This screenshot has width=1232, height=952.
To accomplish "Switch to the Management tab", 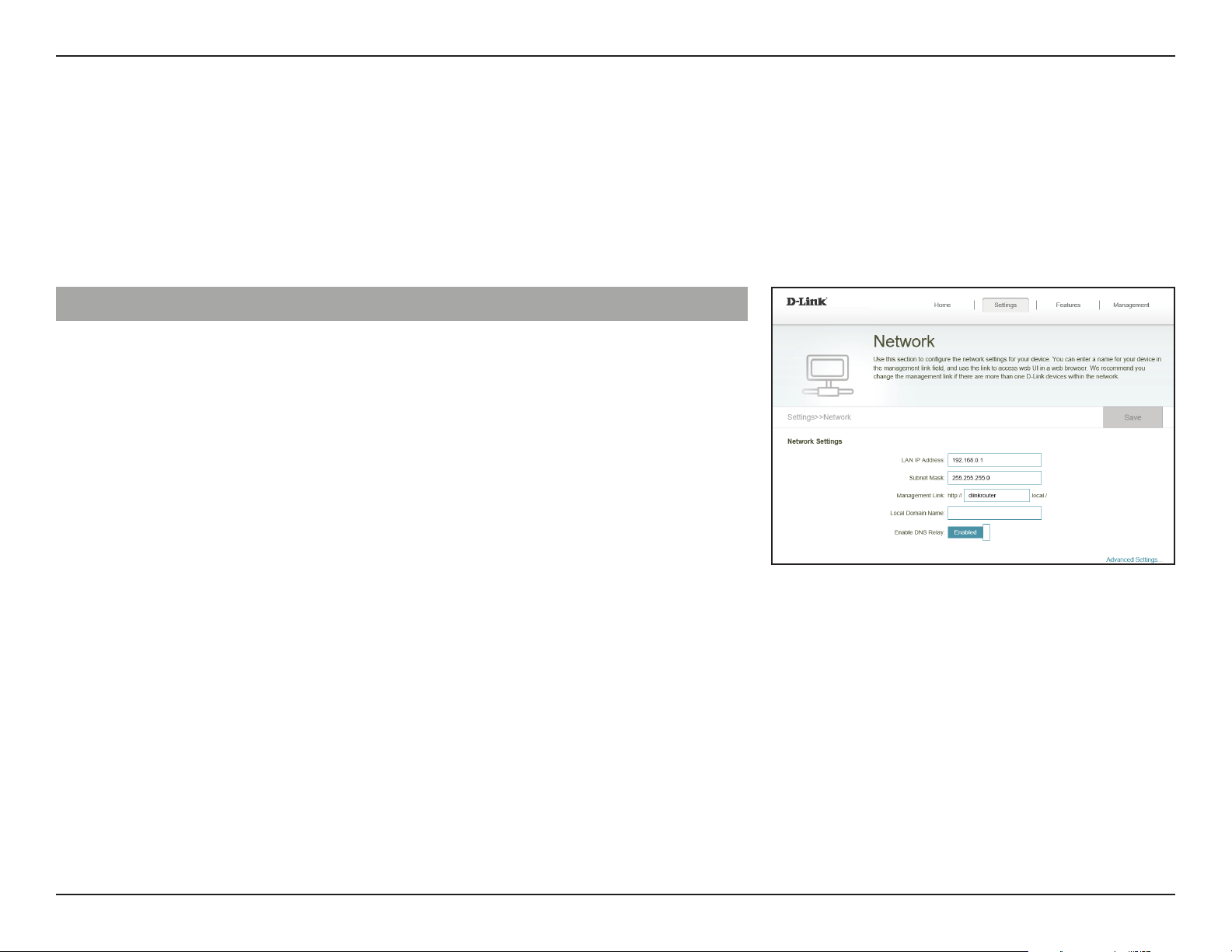I will pyautogui.click(x=1131, y=305).
